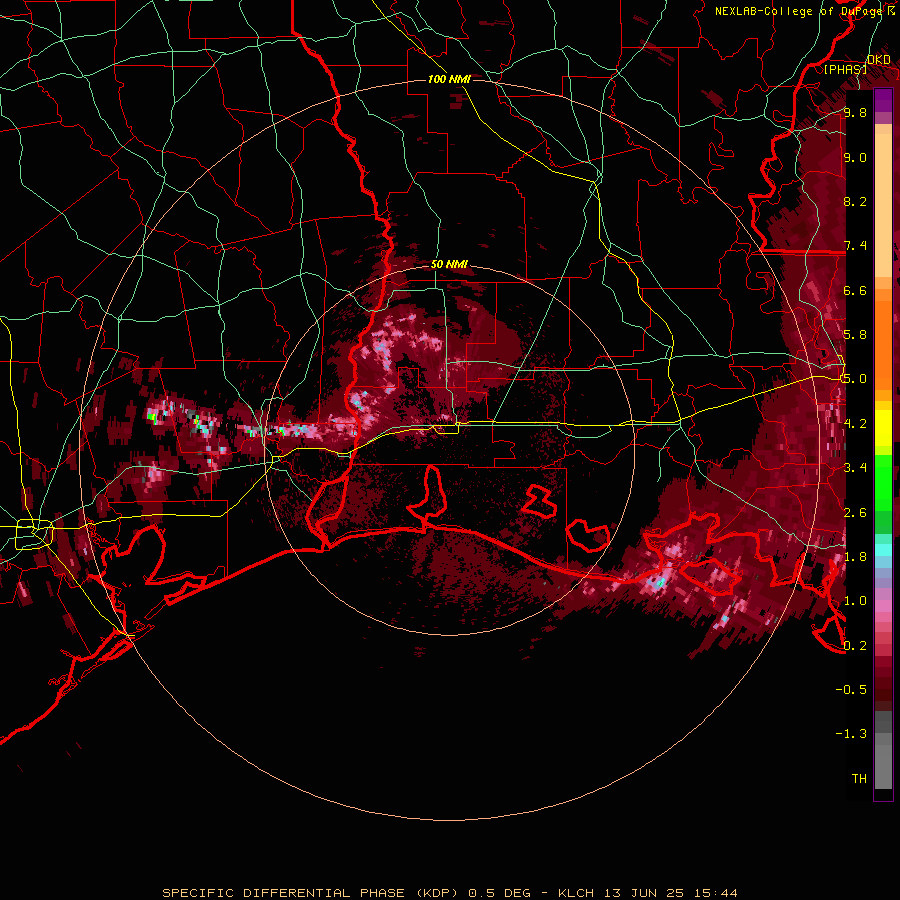The width and height of the screenshot is (900, 900).
Task: Click the 4.2 value on the scale
Action: coord(855,424)
